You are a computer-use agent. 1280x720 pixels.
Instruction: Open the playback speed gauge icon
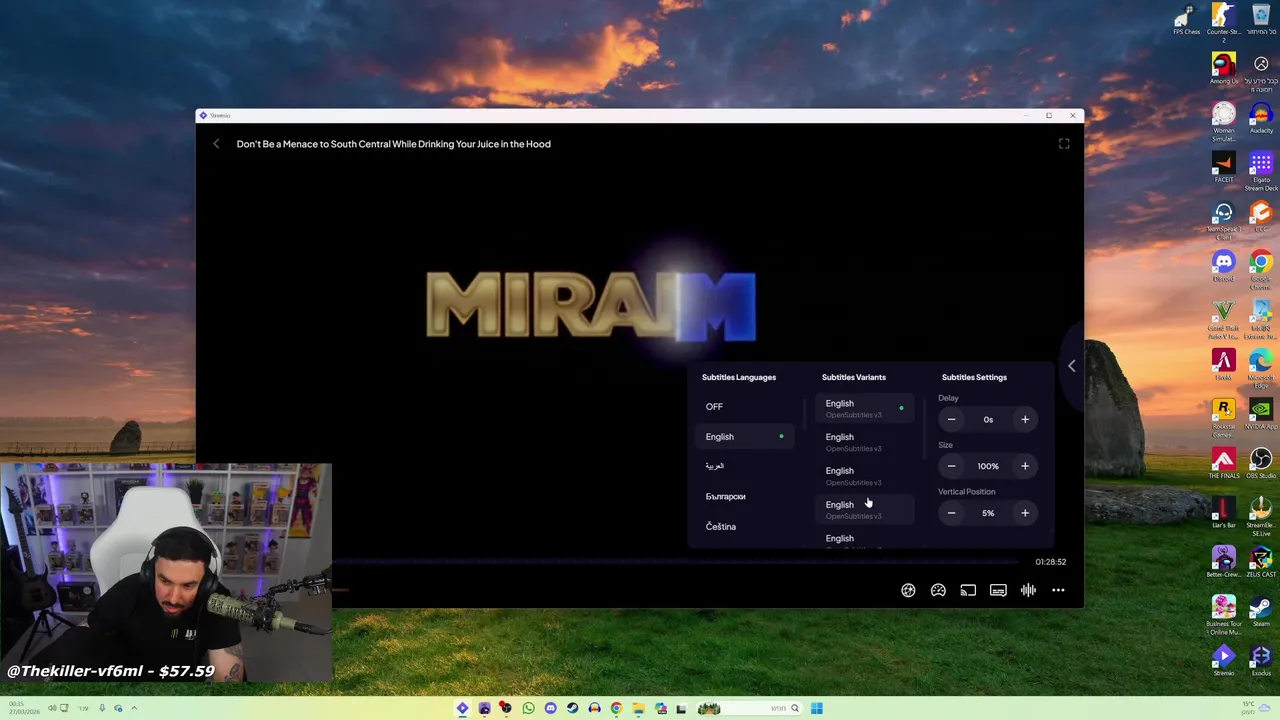pyautogui.click(x=938, y=591)
